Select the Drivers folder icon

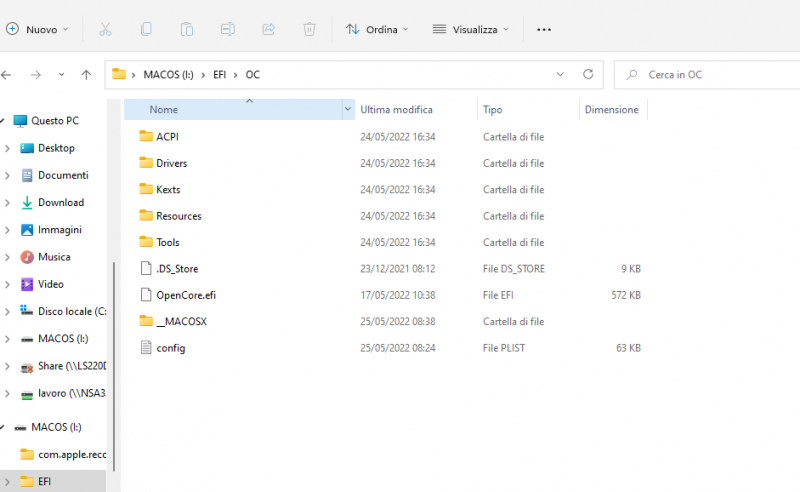146,162
